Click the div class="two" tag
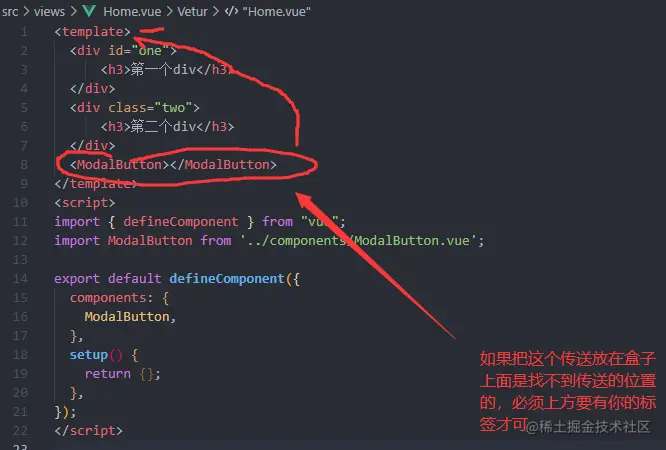This screenshot has width=666, height=450. pyautogui.click(x=135, y=108)
